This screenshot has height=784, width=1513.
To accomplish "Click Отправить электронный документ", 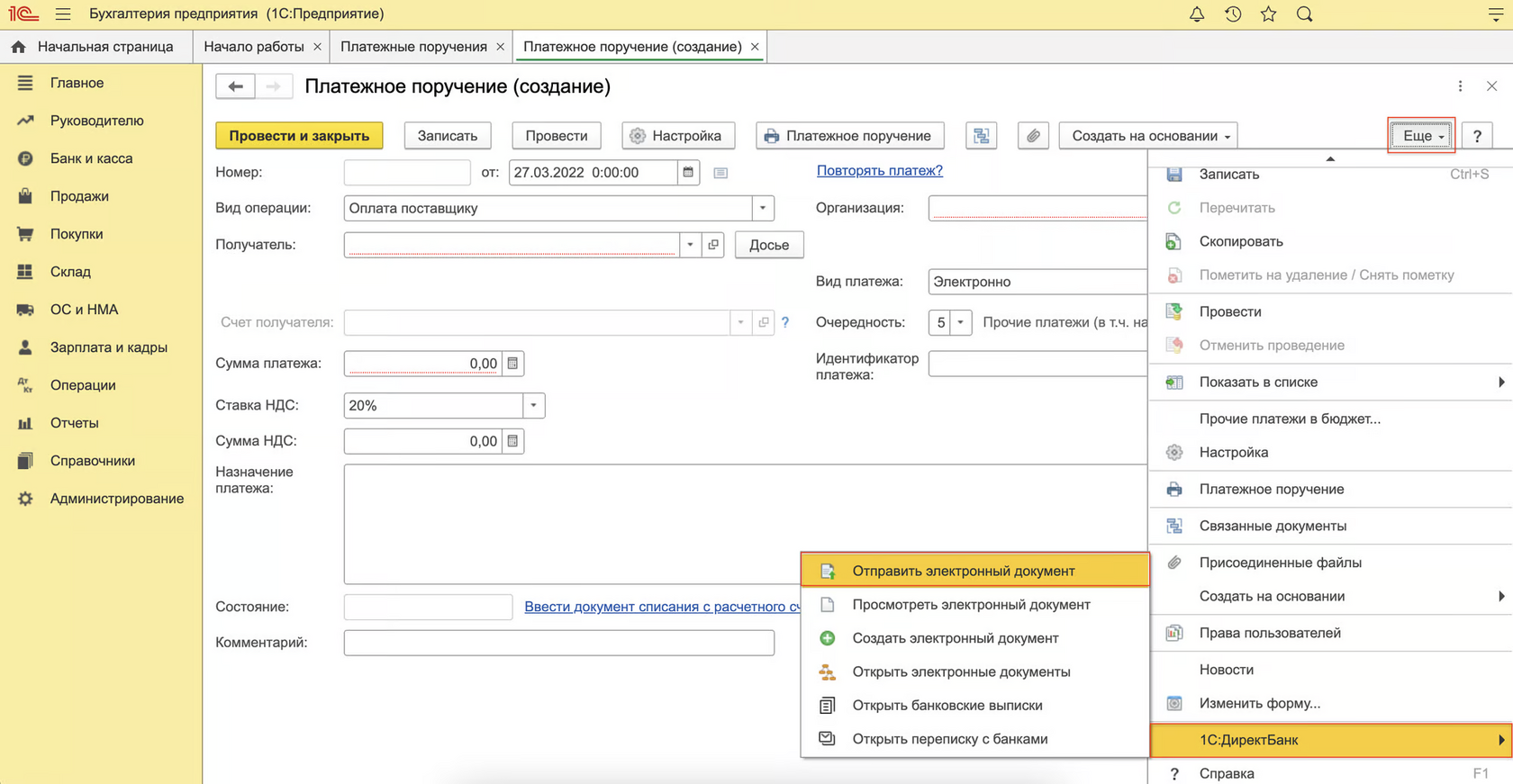I will coord(974,571).
